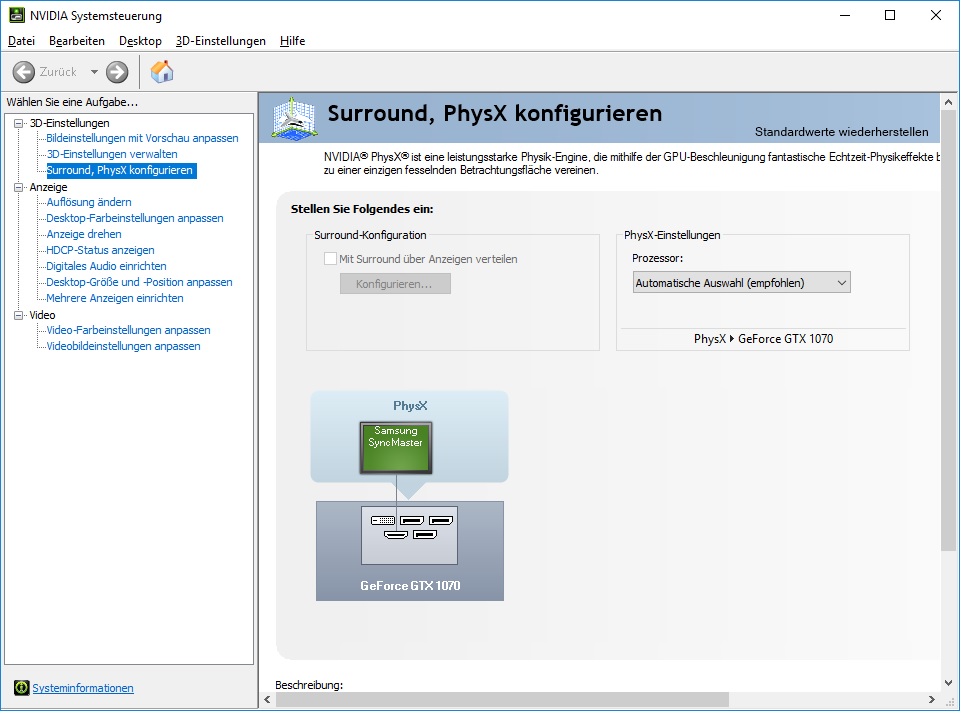Click the horizontal scrollbar thumb

tap(502, 699)
